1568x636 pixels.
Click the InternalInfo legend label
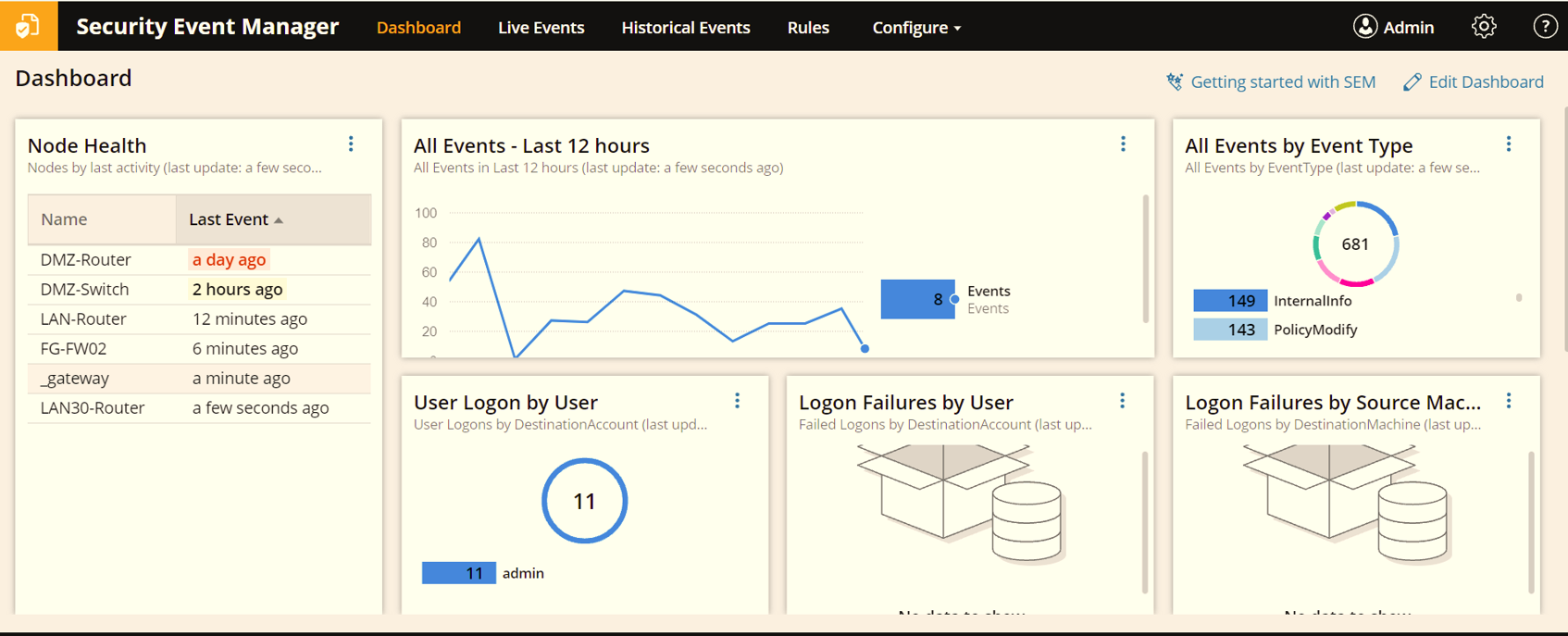pyautogui.click(x=1313, y=301)
